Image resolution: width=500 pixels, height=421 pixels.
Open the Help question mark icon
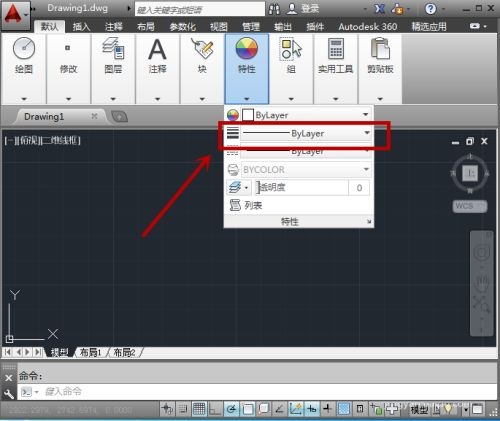[x=430, y=9]
